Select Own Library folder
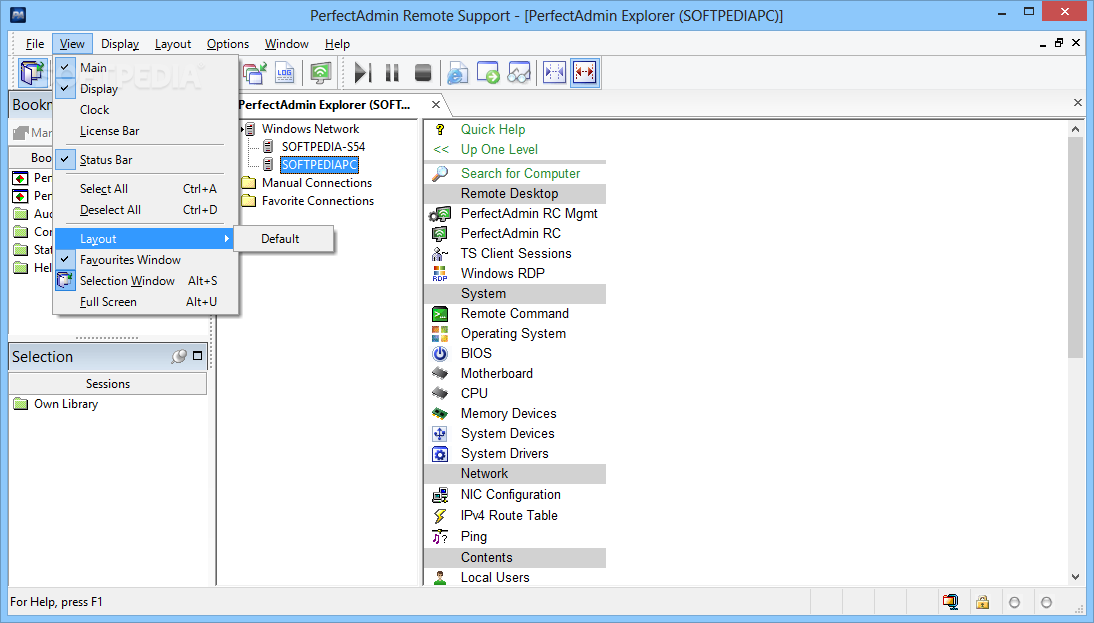 66,404
